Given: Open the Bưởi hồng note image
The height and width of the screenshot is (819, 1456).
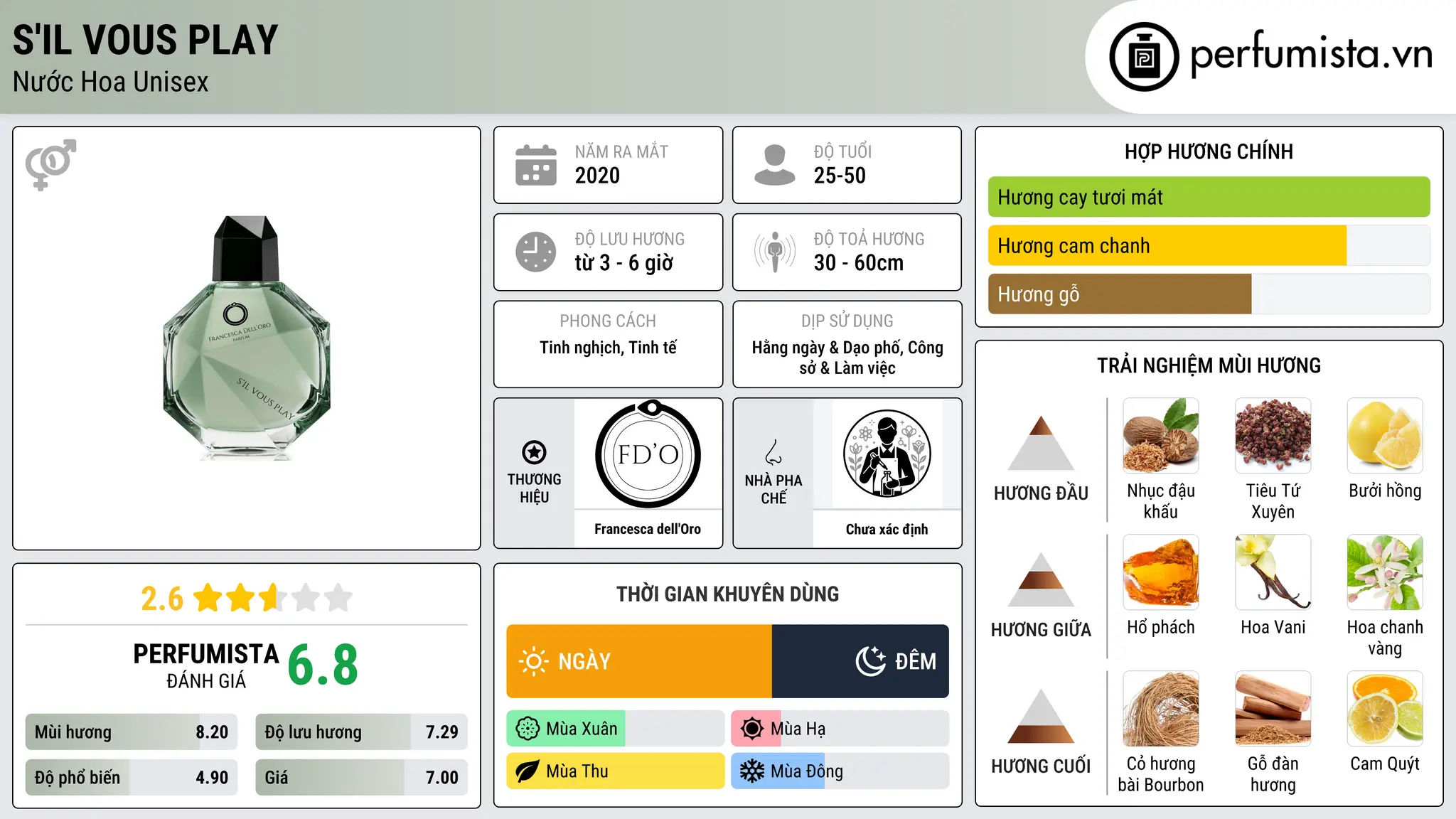Looking at the screenshot, I should [1385, 436].
